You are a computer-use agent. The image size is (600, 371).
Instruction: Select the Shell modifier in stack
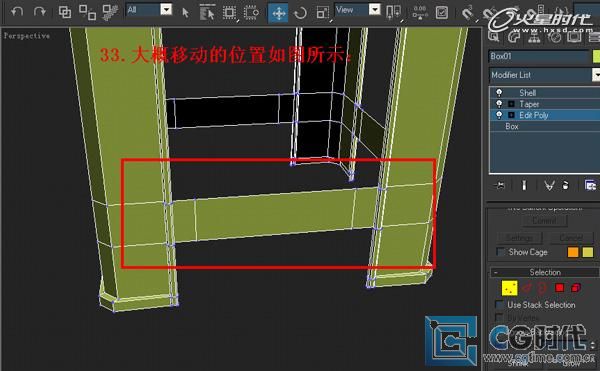527,93
